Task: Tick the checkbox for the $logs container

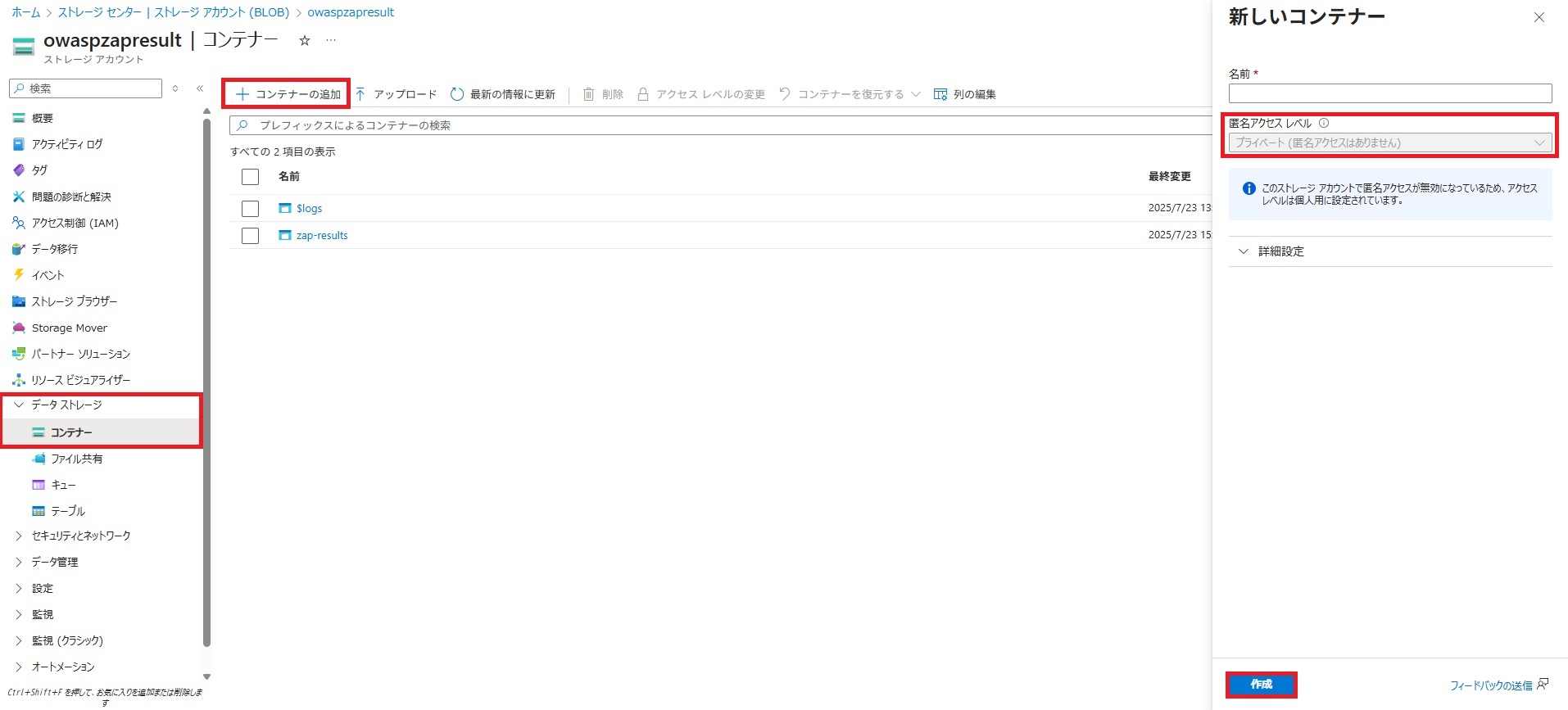Action: pyautogui.click(x=251, y=209)
